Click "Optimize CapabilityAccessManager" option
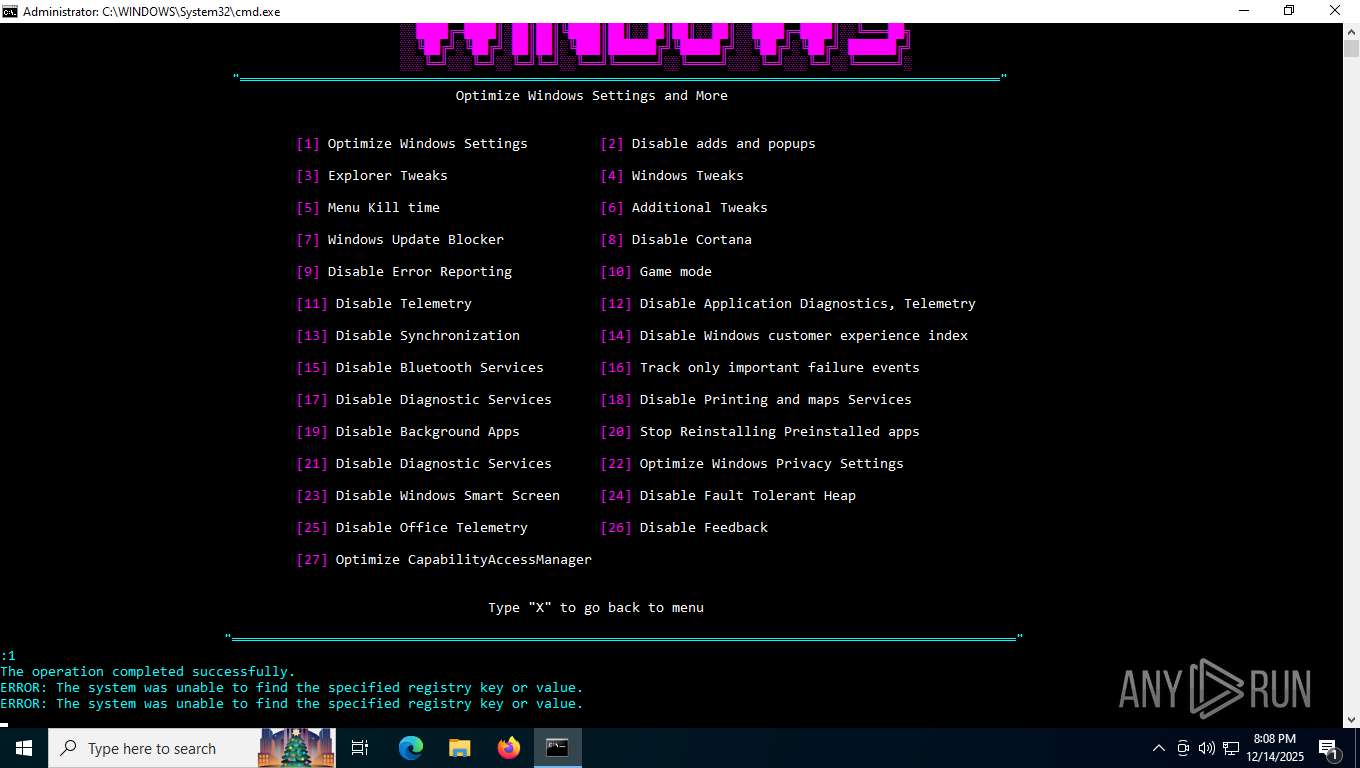 (463, 560)
